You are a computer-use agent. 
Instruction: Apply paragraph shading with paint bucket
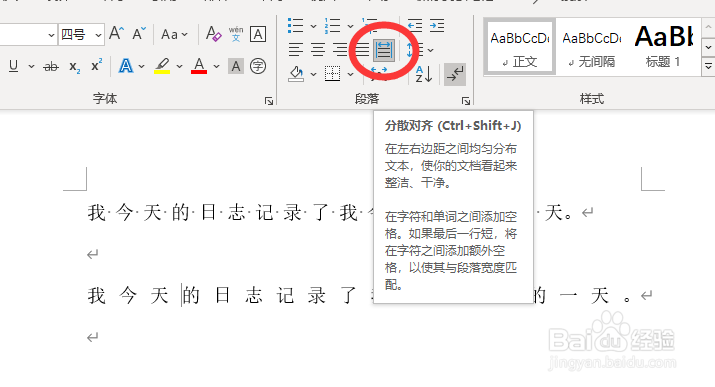pos(296,73)
